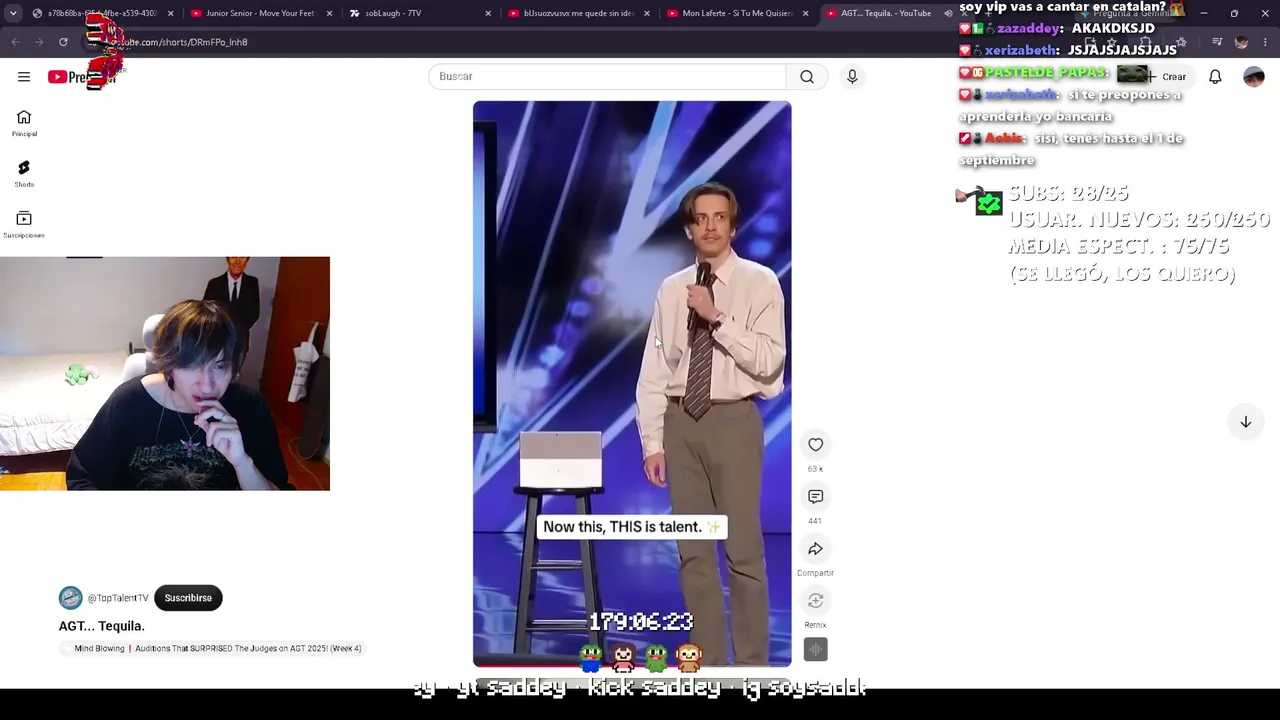Open the notifications bell

click(x=1215, y=77)
